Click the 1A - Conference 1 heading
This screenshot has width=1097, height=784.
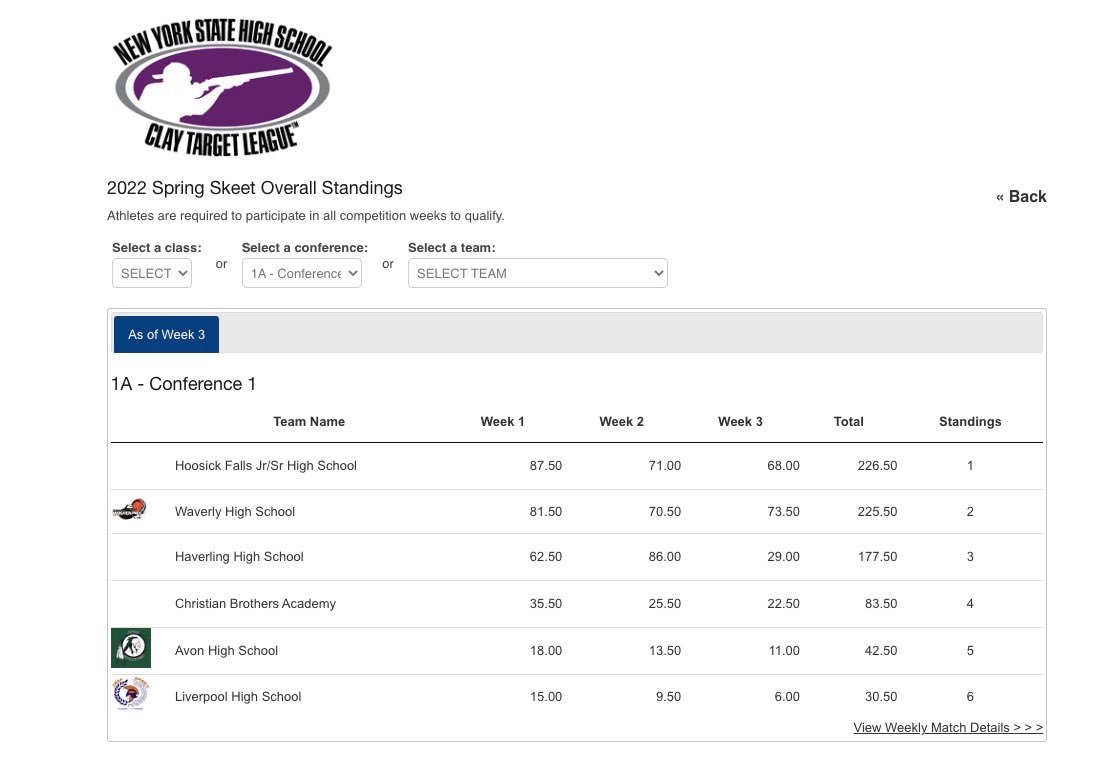click(183, 384)
